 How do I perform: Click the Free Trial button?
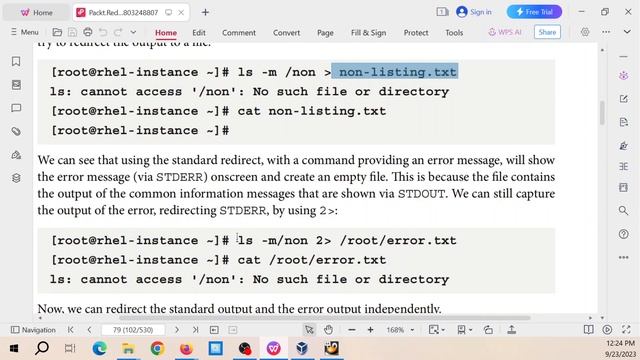point(534,12)
